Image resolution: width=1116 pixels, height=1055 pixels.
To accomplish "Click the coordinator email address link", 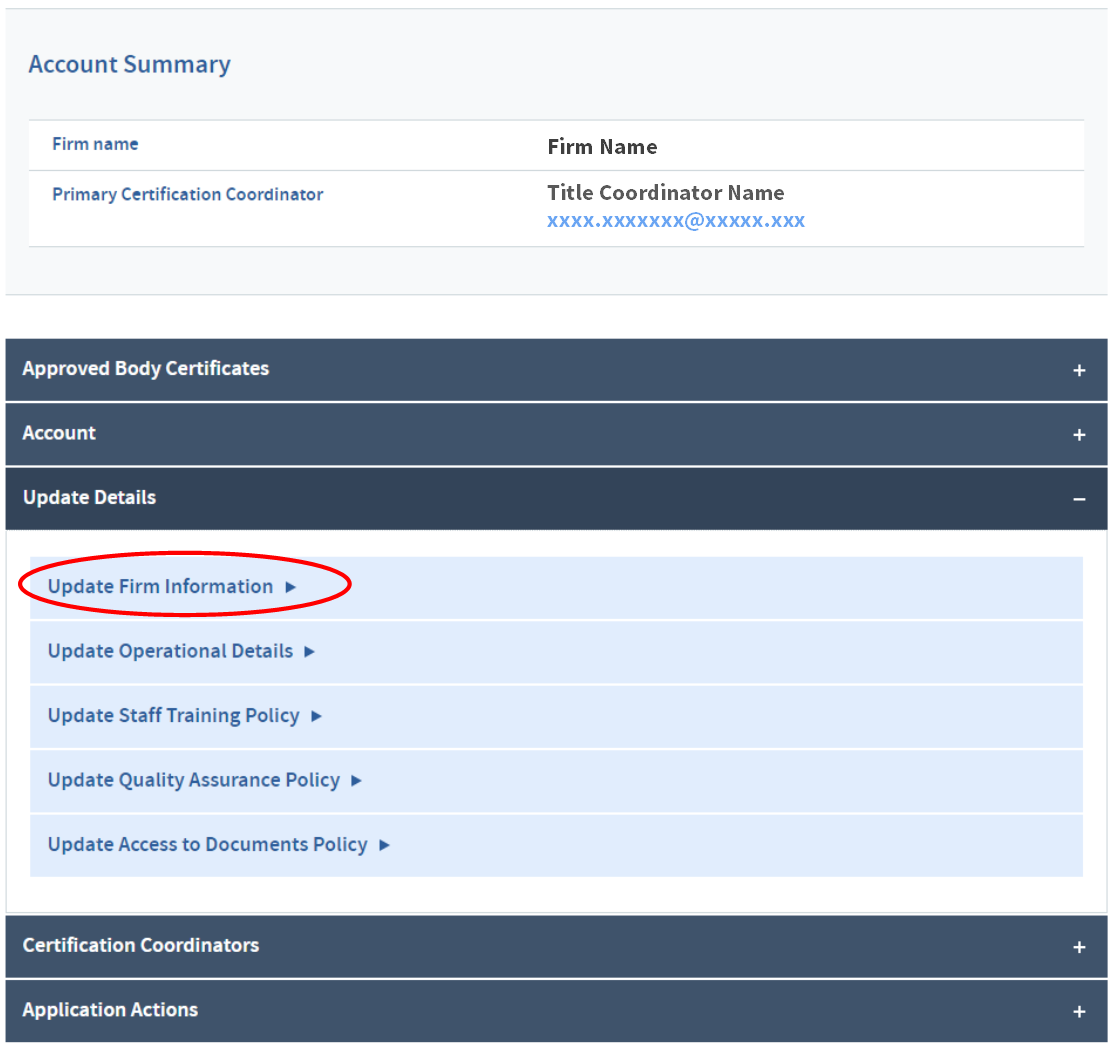I will pos(675,221).
